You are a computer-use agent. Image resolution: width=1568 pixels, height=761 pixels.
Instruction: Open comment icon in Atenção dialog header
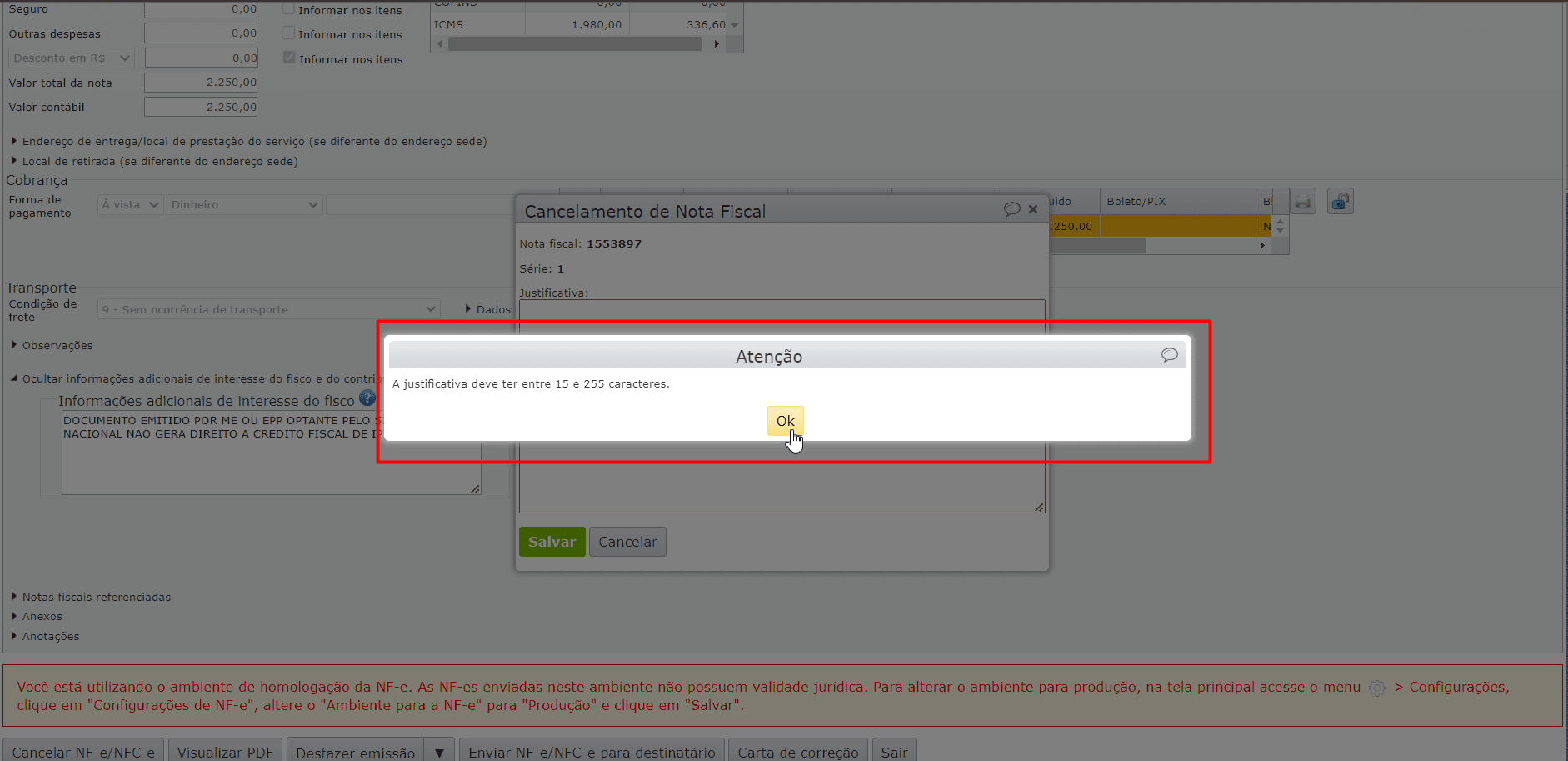click(x=1170, y=355)
